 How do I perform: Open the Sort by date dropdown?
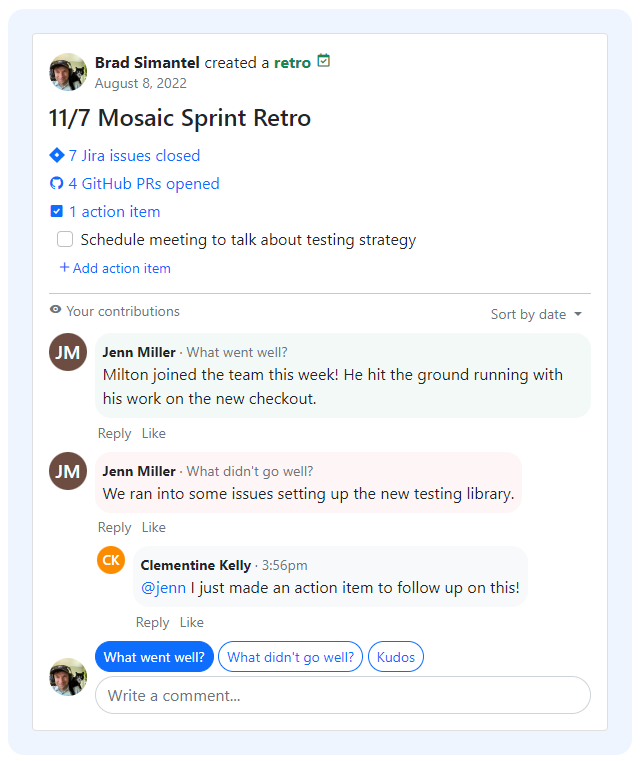(x=536, y=314)
